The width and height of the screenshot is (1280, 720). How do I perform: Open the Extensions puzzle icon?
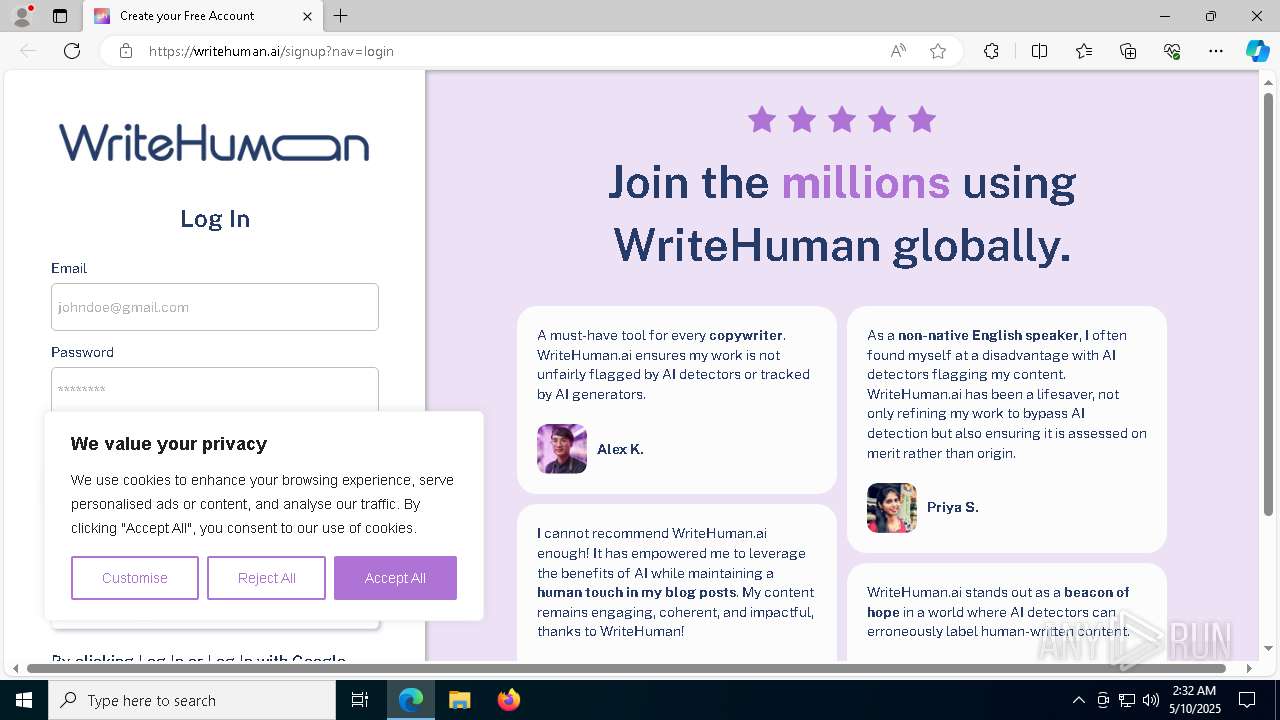pos(991,51)
